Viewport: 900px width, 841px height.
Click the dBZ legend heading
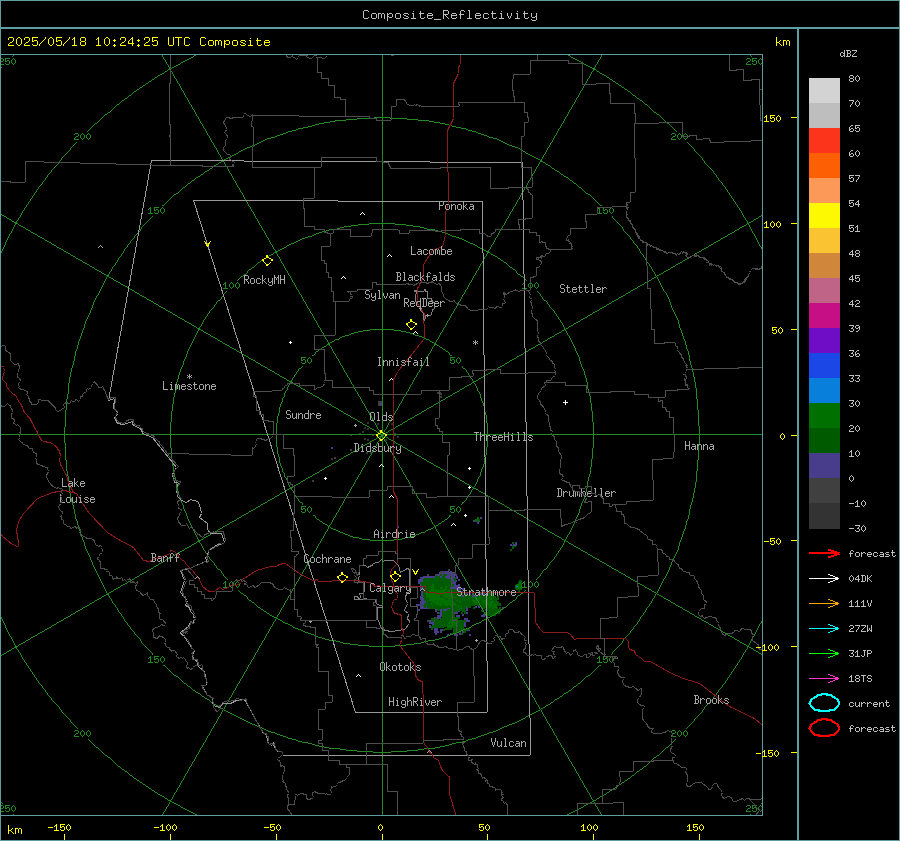(x=848, y=53)
